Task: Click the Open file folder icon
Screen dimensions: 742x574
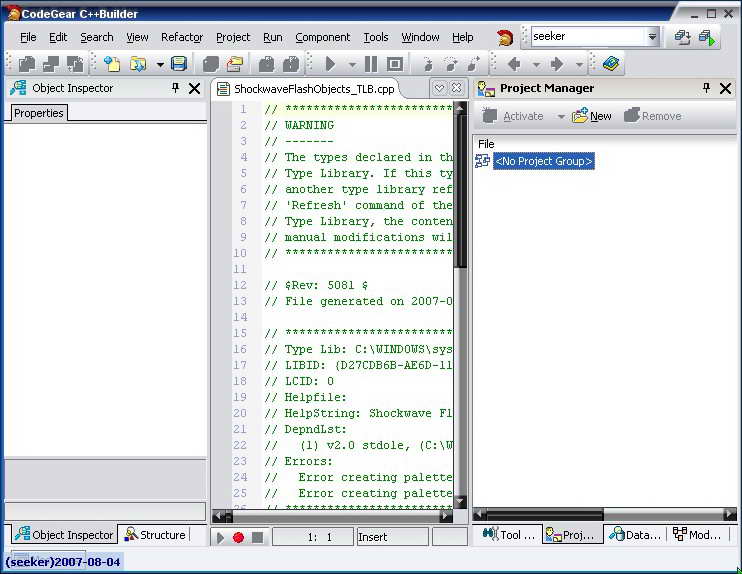Action: [138, 64]
